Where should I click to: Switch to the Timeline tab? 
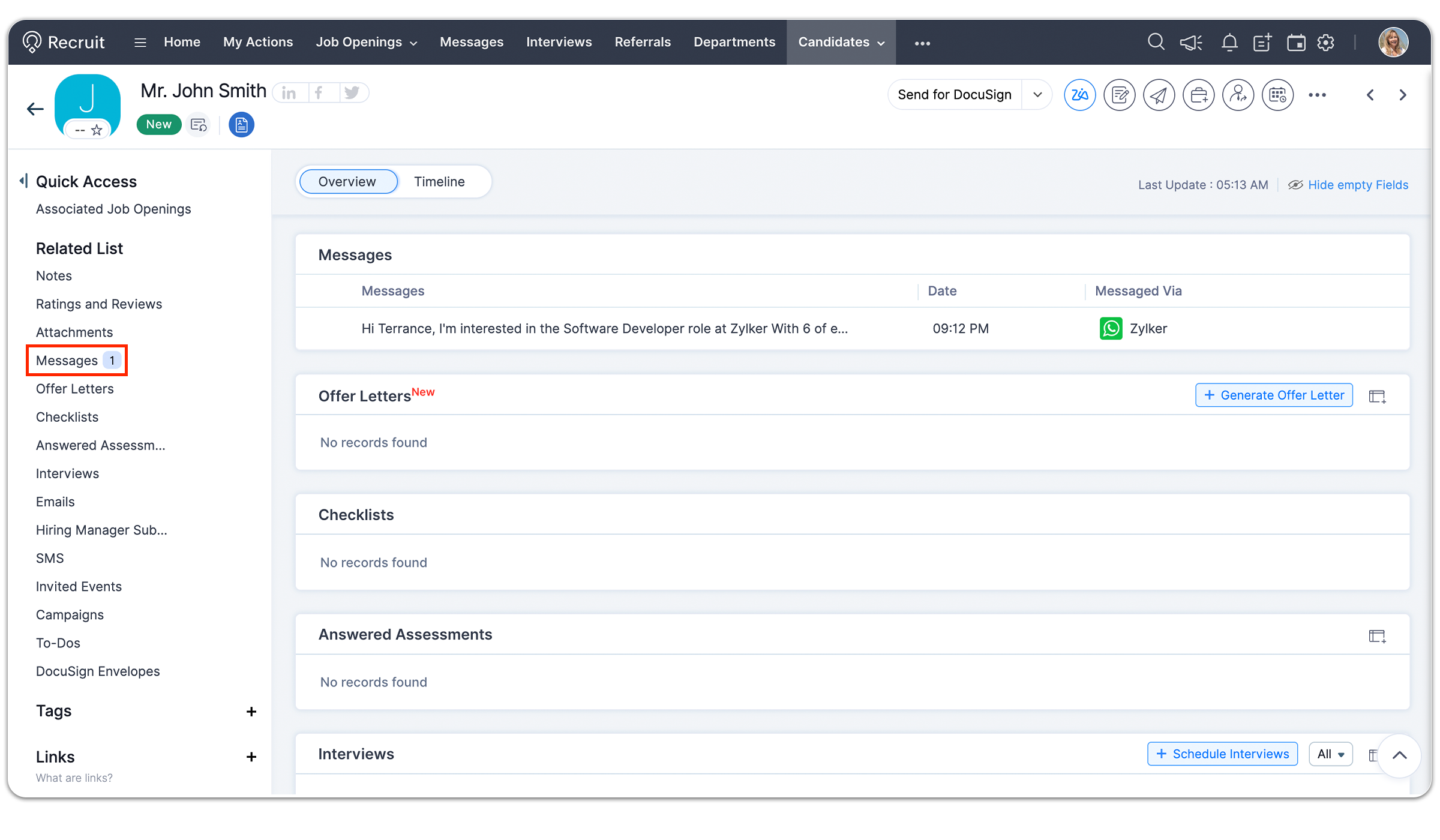439,182
